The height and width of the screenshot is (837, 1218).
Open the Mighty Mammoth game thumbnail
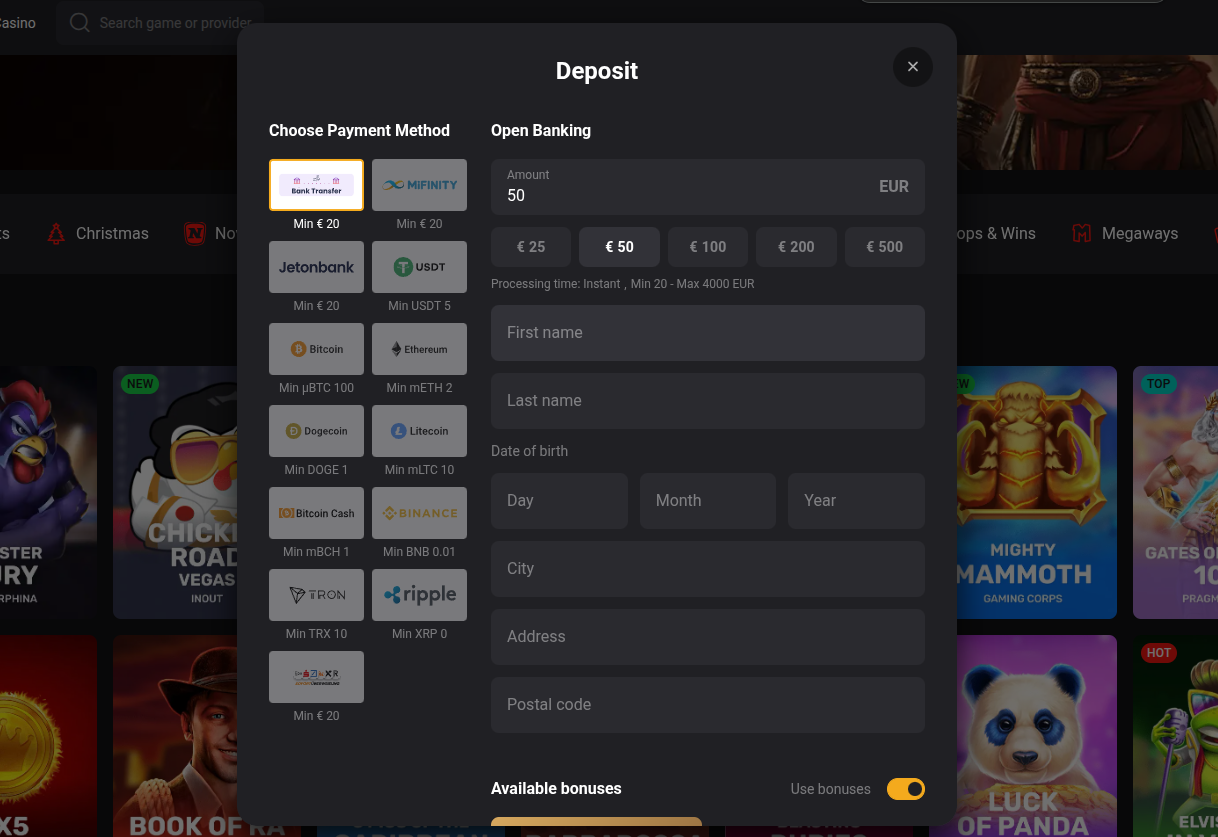coord(1036,490)
